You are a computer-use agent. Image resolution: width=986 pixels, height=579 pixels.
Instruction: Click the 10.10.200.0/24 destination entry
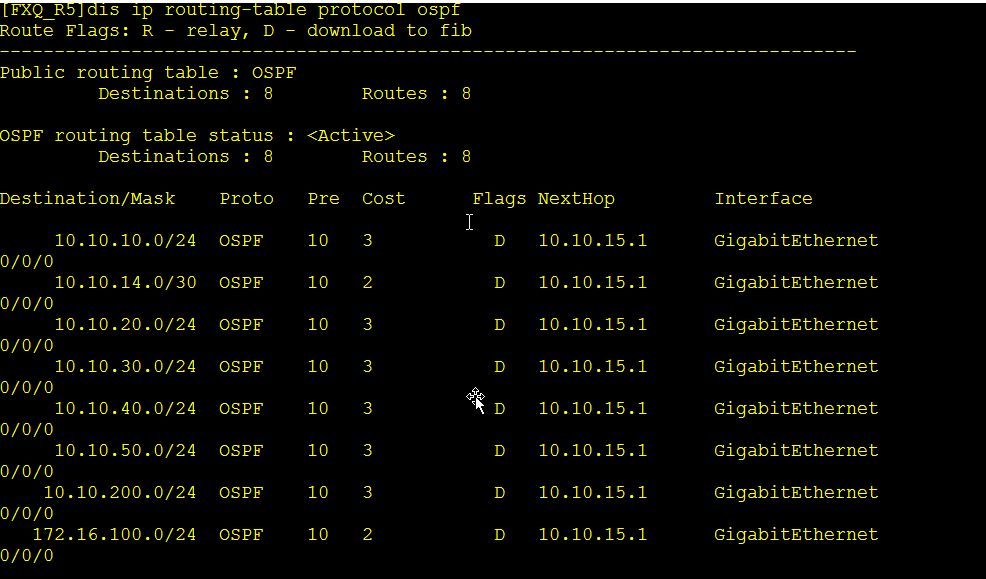(x=120, y=493)
